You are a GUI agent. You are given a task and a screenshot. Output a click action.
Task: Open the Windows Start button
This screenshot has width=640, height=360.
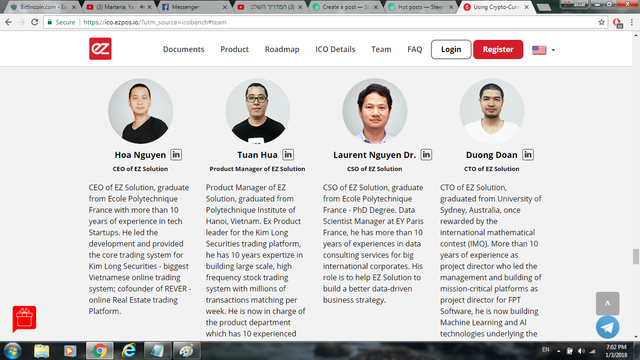12,351
